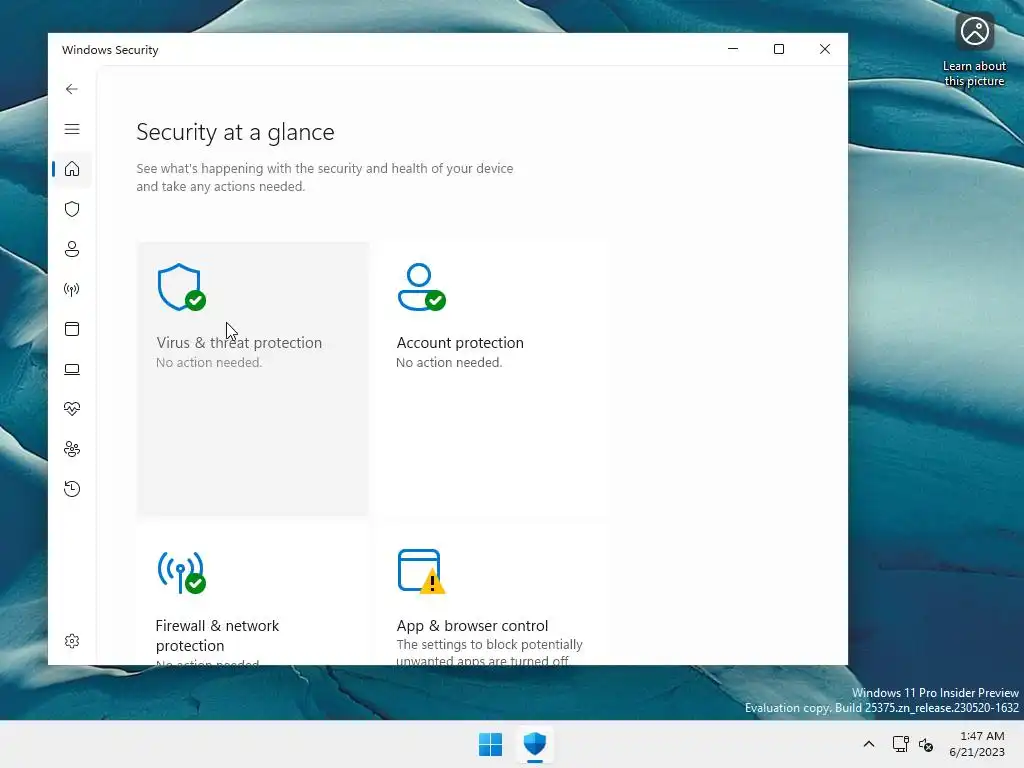Click the large shield icon with green check
This screenshot has width=1024, height=768.
coord(182,287)
